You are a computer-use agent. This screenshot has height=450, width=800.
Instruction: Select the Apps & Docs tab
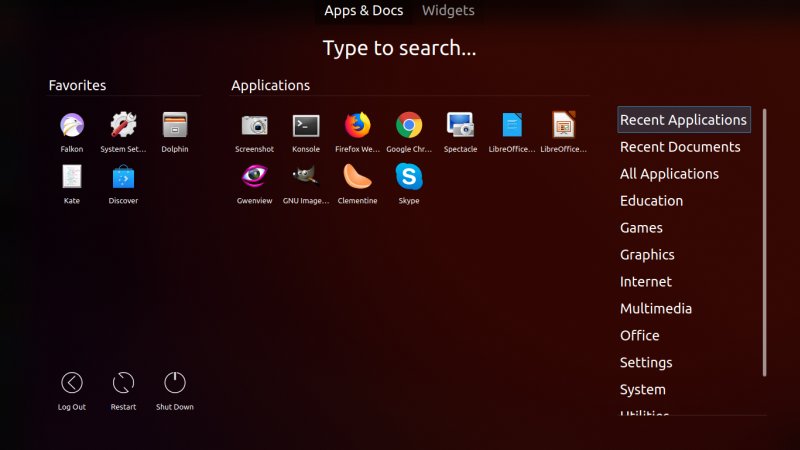(363, 11)
